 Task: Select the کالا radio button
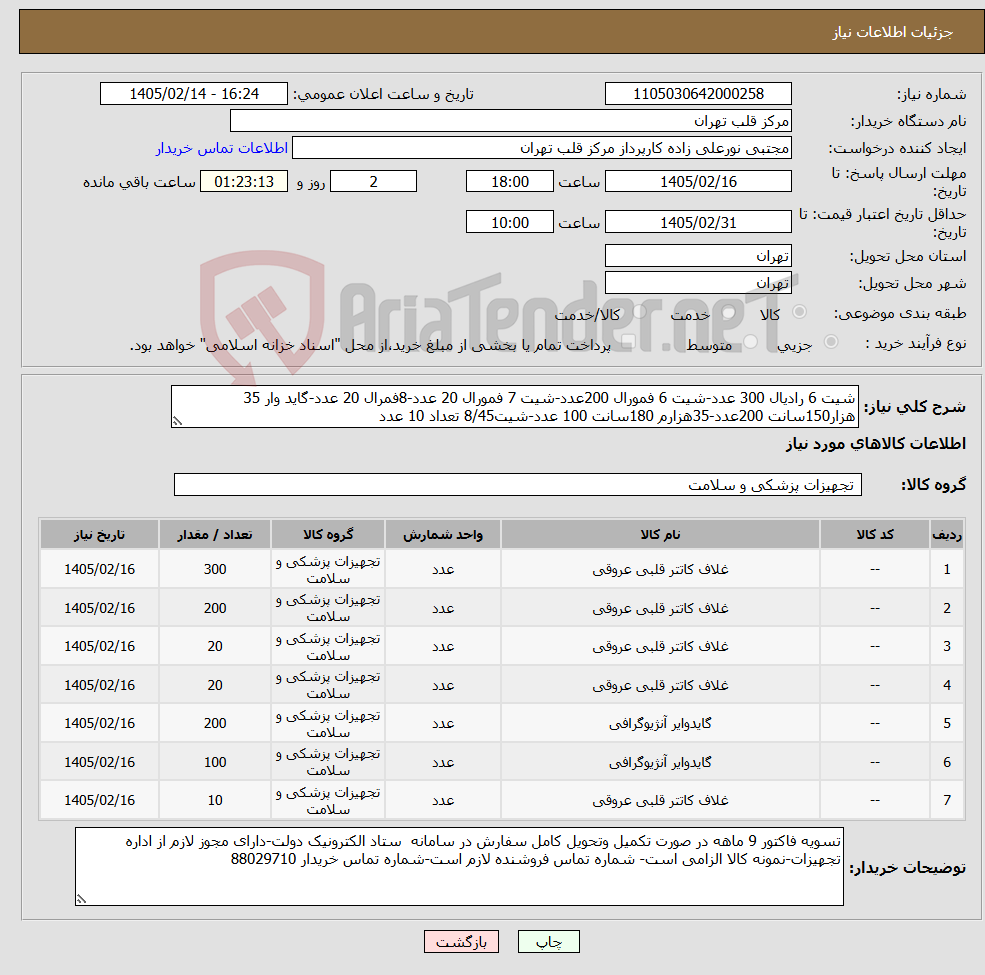[799, 312]
